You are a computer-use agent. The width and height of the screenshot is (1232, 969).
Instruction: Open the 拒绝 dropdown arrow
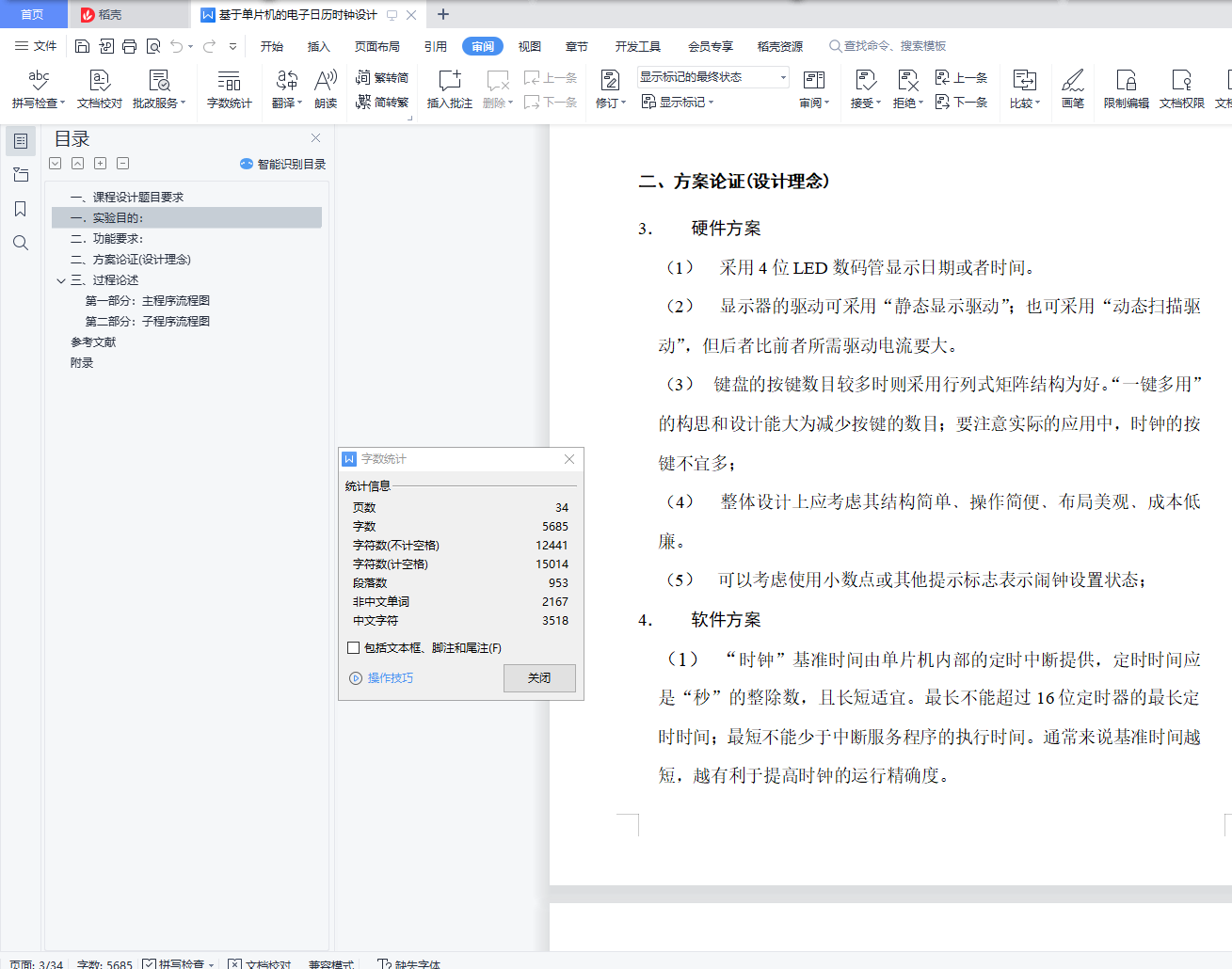920,103
